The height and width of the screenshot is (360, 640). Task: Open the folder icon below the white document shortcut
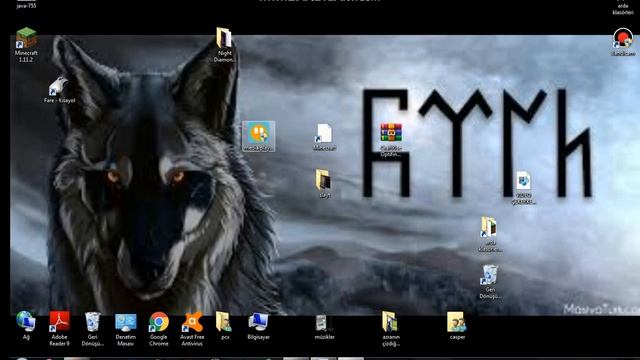tap(324, 183)
